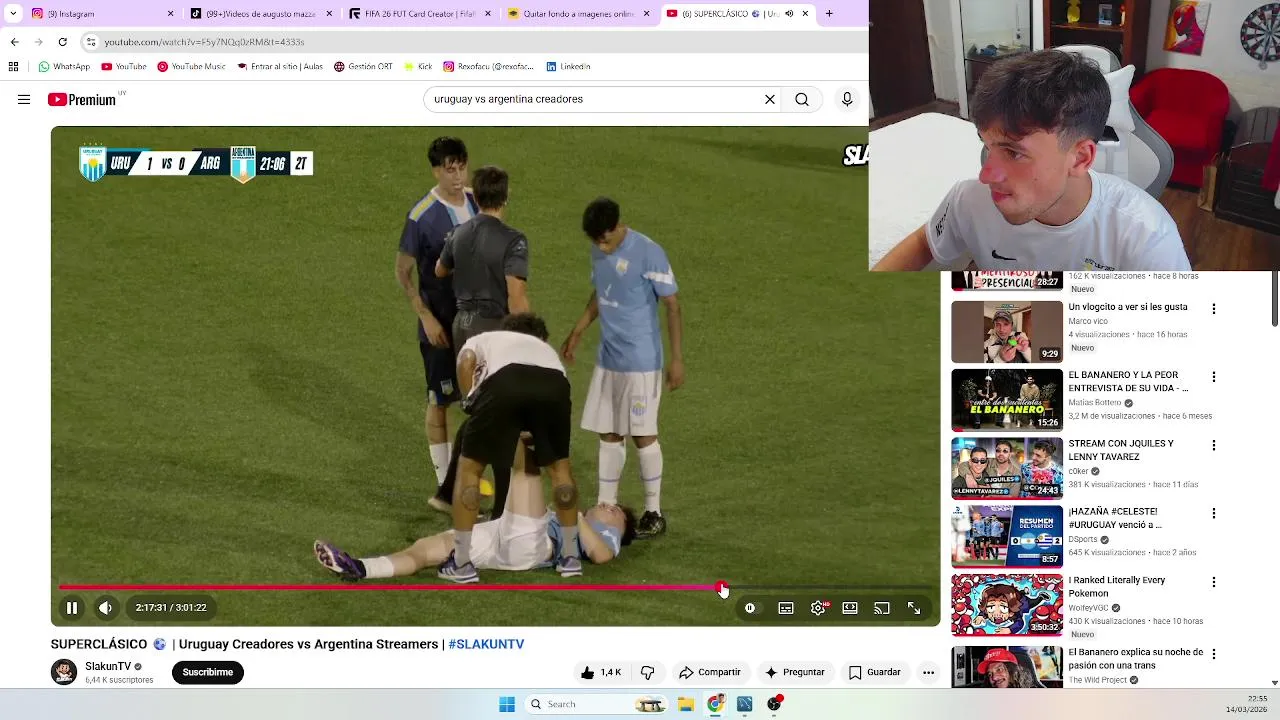This screenshot has width=1280, height=720.
Task: Click the YouTube search input field
Action: 595,99
